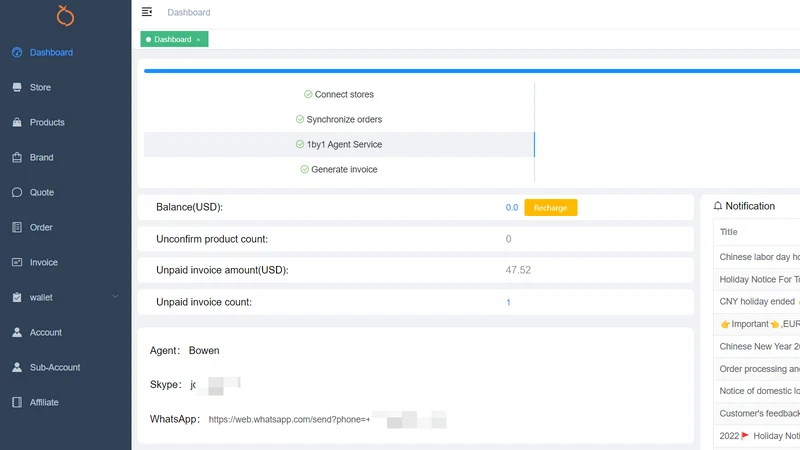This screenshot has width=800, height=450.
Task: Open the Important EUR notification
Action: (x=757, y=324)
